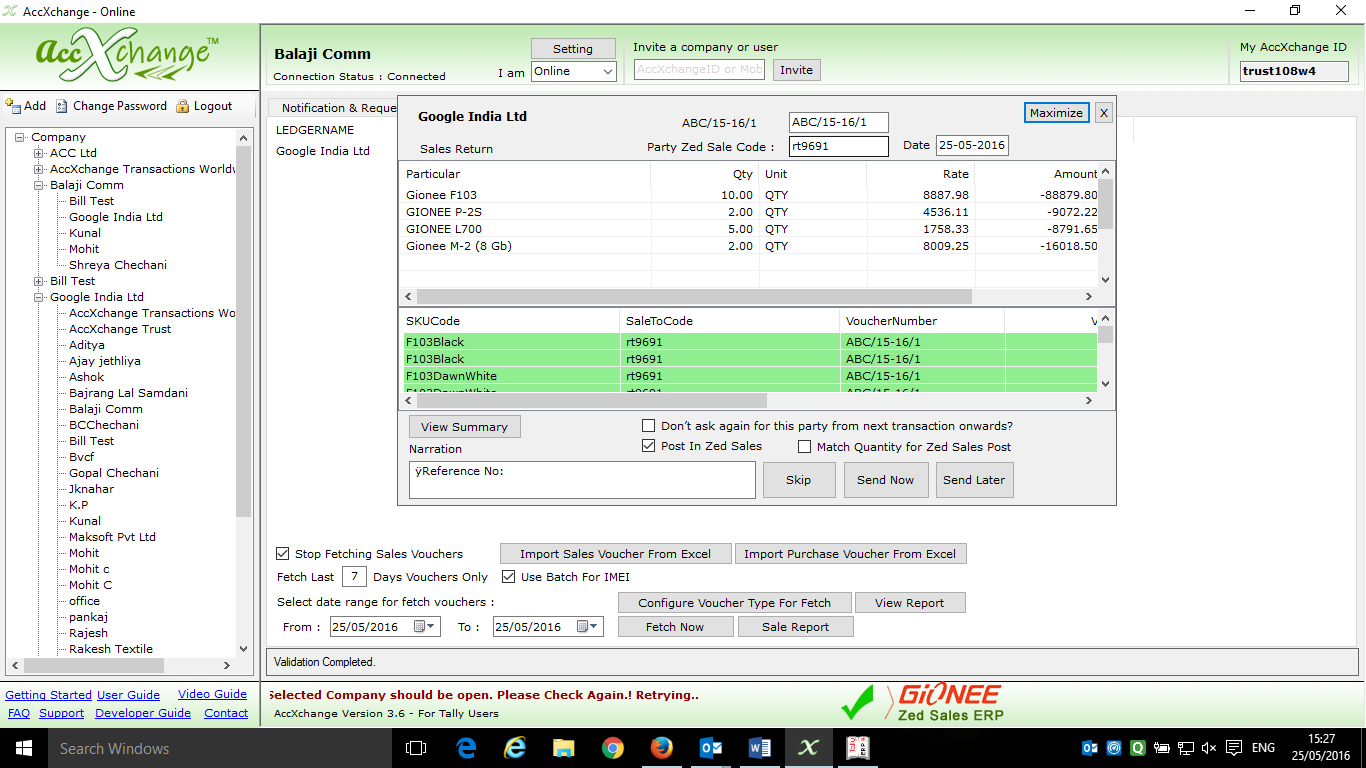
Task: Click View Summary button
Action: [x=464, y=427]
